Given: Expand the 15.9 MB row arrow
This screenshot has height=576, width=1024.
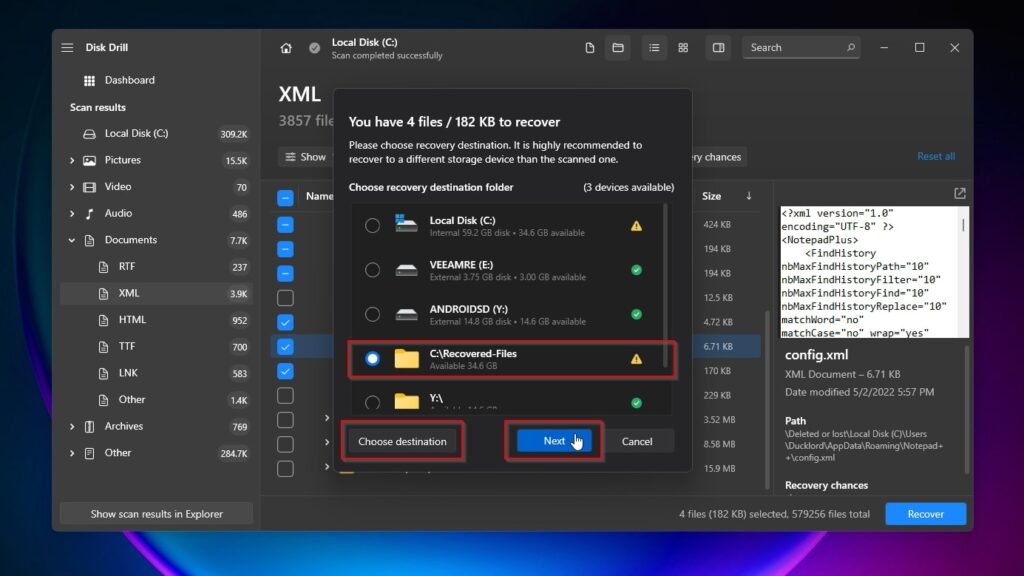Looking at the screenshot, I should (327, 466).
